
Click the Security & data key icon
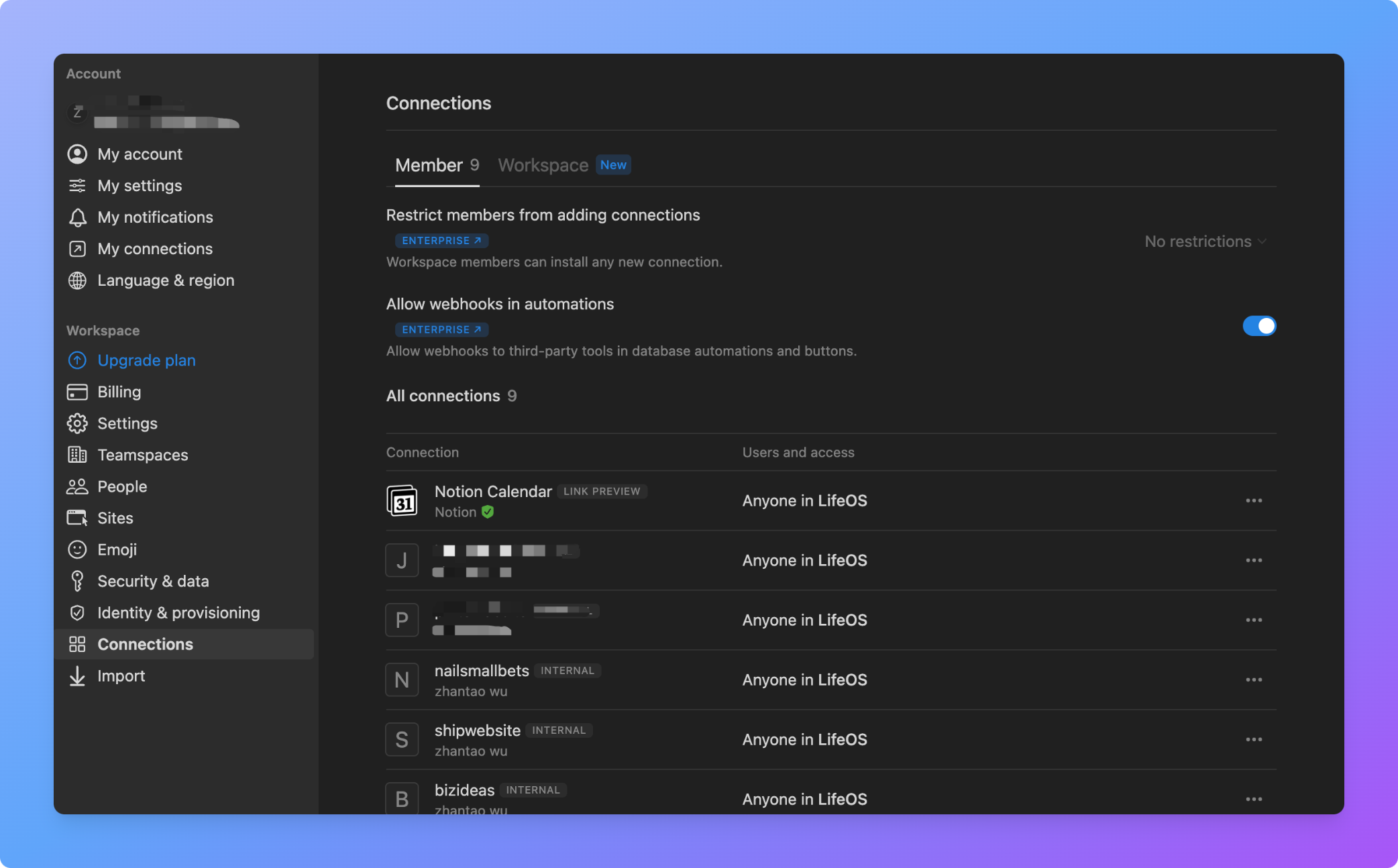click(x=77, y=581)
